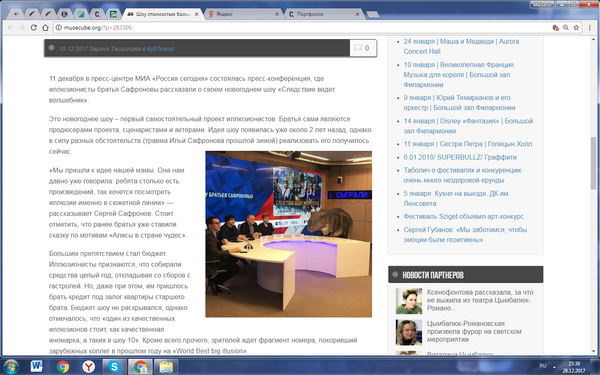Open 9 января Юрий Темирканов link
This screenshot has width=600, height=375.
tap(459, 103)
